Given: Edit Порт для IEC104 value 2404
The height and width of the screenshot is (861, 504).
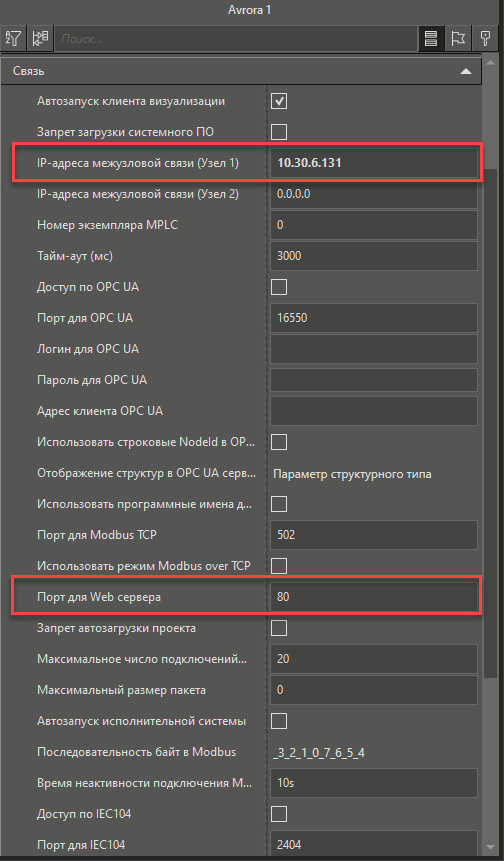Looking at the screenshot, I should click(x=374, y=845).
